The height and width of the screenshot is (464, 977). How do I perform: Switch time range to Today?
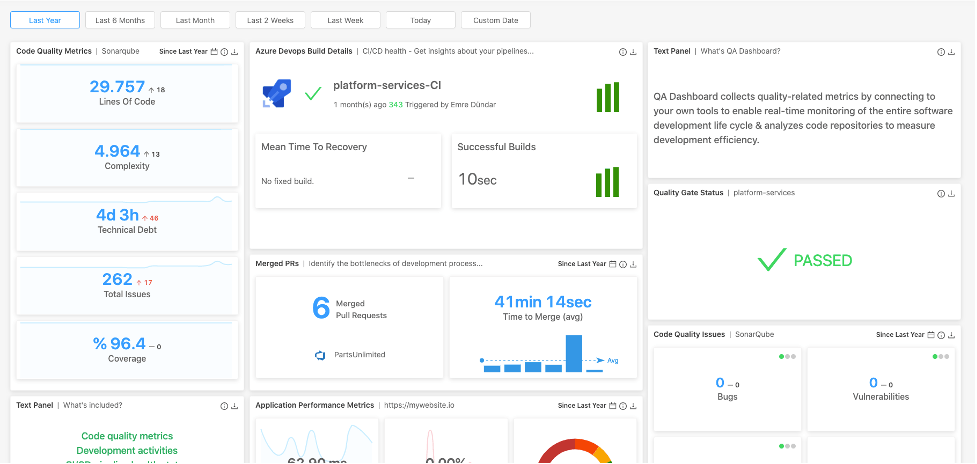(420, 20)
